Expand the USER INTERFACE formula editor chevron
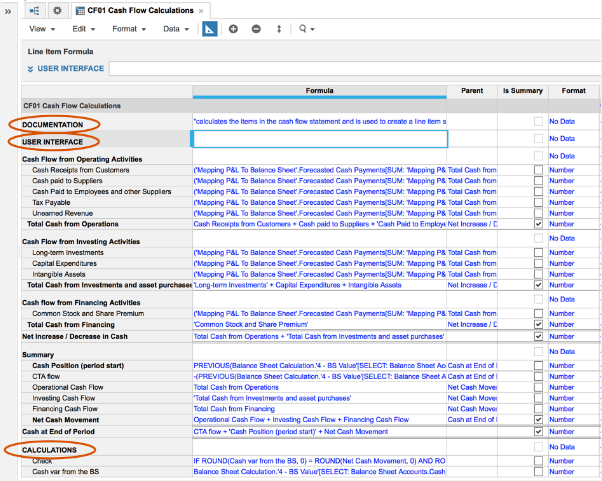Viewport: 602px width, 481px height. (30, 69)
